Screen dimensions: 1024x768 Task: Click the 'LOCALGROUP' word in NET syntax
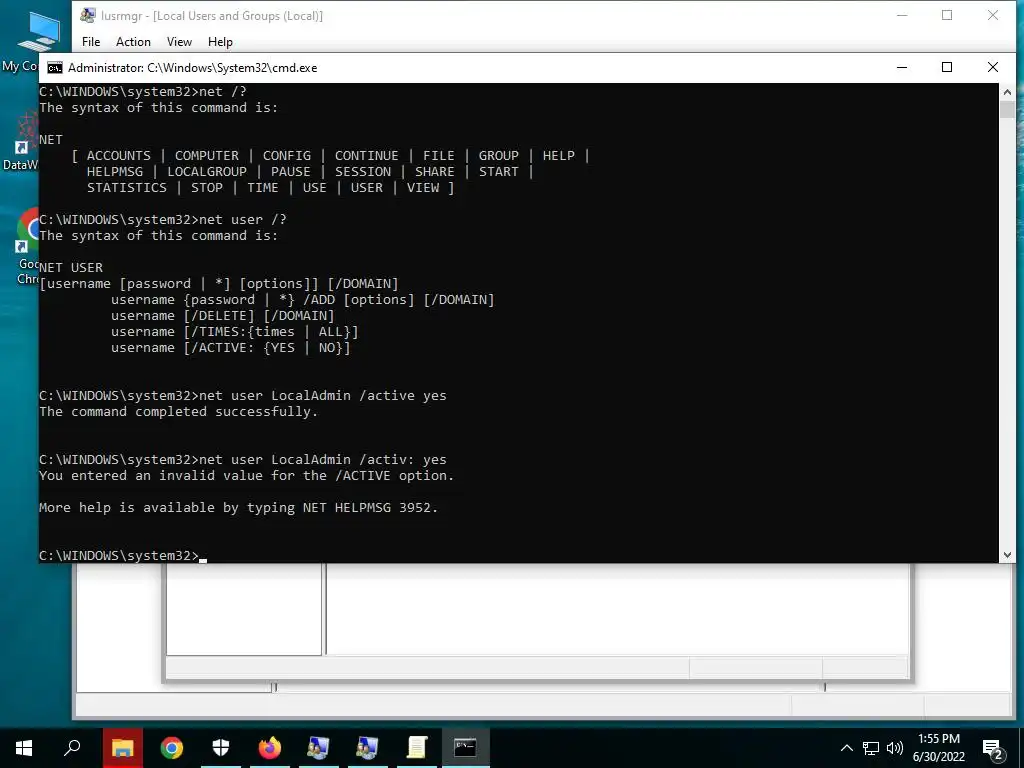(207, 172)
